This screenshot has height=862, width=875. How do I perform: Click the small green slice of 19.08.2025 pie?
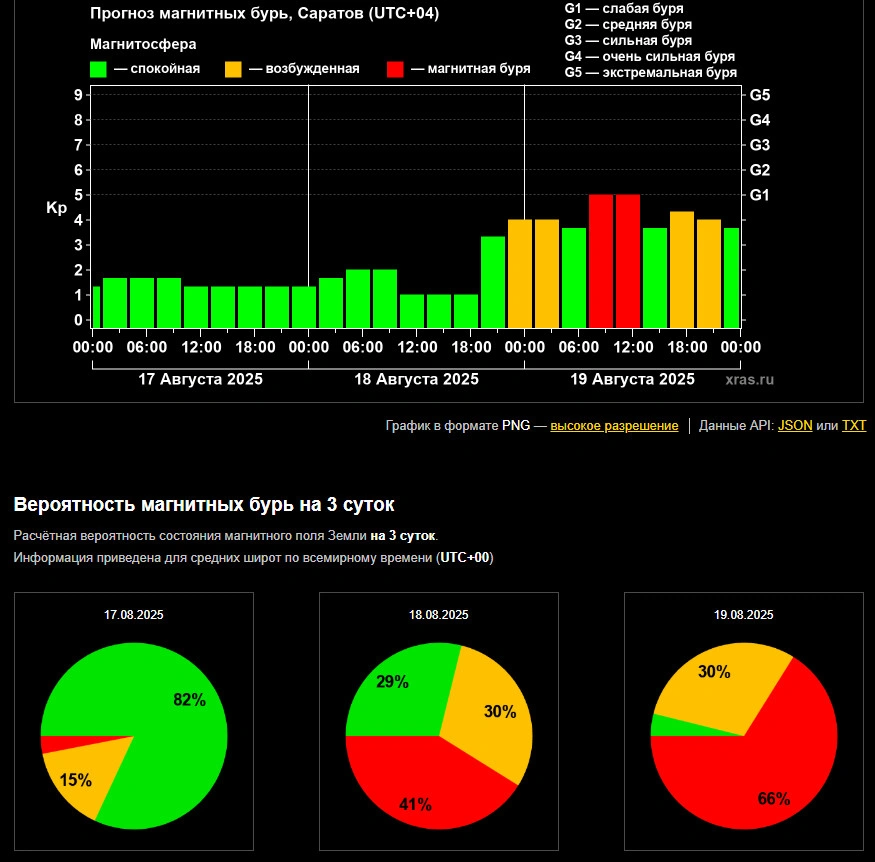tap(658, 725)
